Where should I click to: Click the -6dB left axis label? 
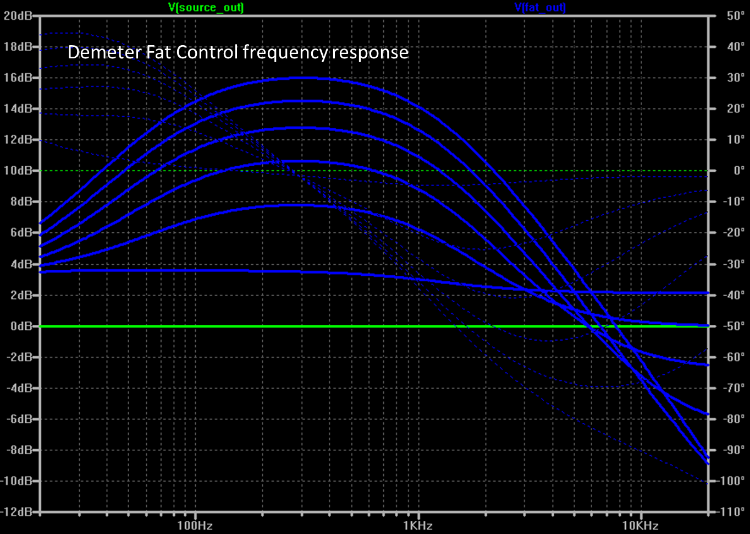coord(19,420)
